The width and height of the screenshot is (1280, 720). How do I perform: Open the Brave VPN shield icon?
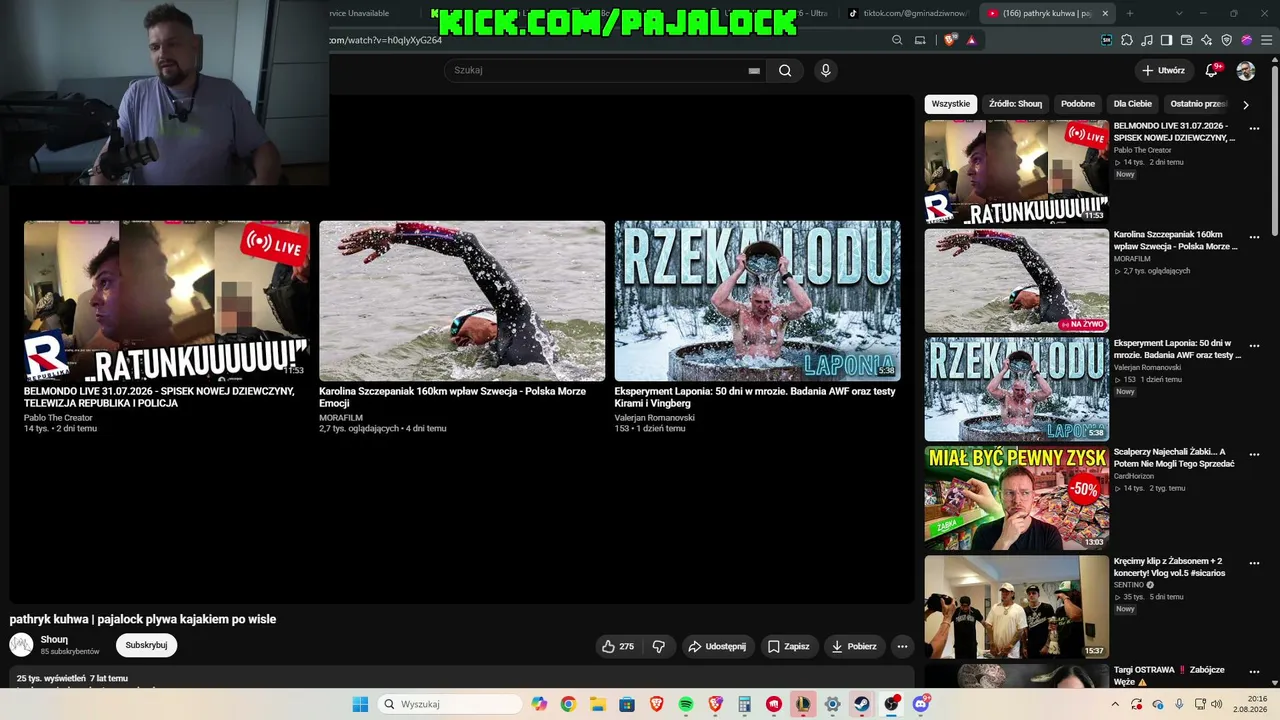[1227, 40]
